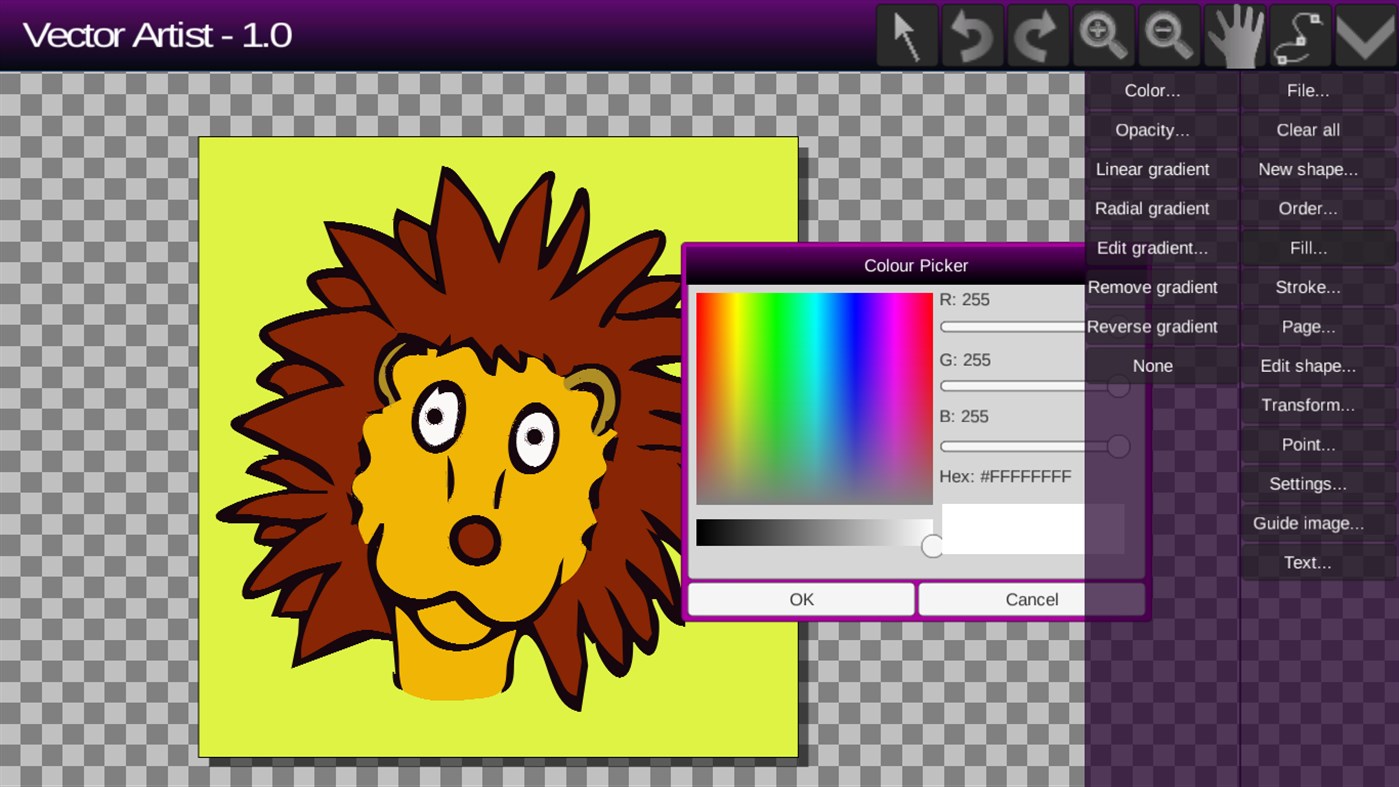Choose Reverse gradient
Image resolution: width=1399 pixels, height=787 pixels.
click(1152, 326)
